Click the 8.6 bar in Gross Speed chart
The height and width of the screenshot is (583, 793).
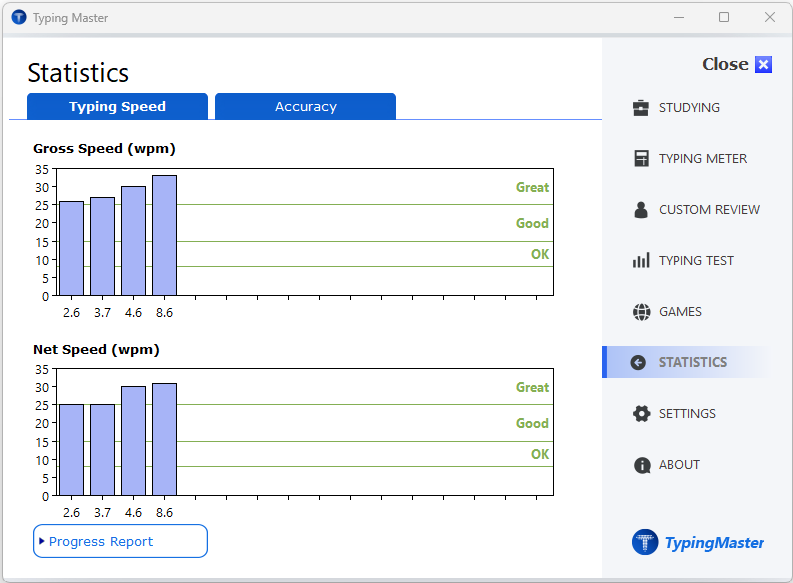click(164, 236)
